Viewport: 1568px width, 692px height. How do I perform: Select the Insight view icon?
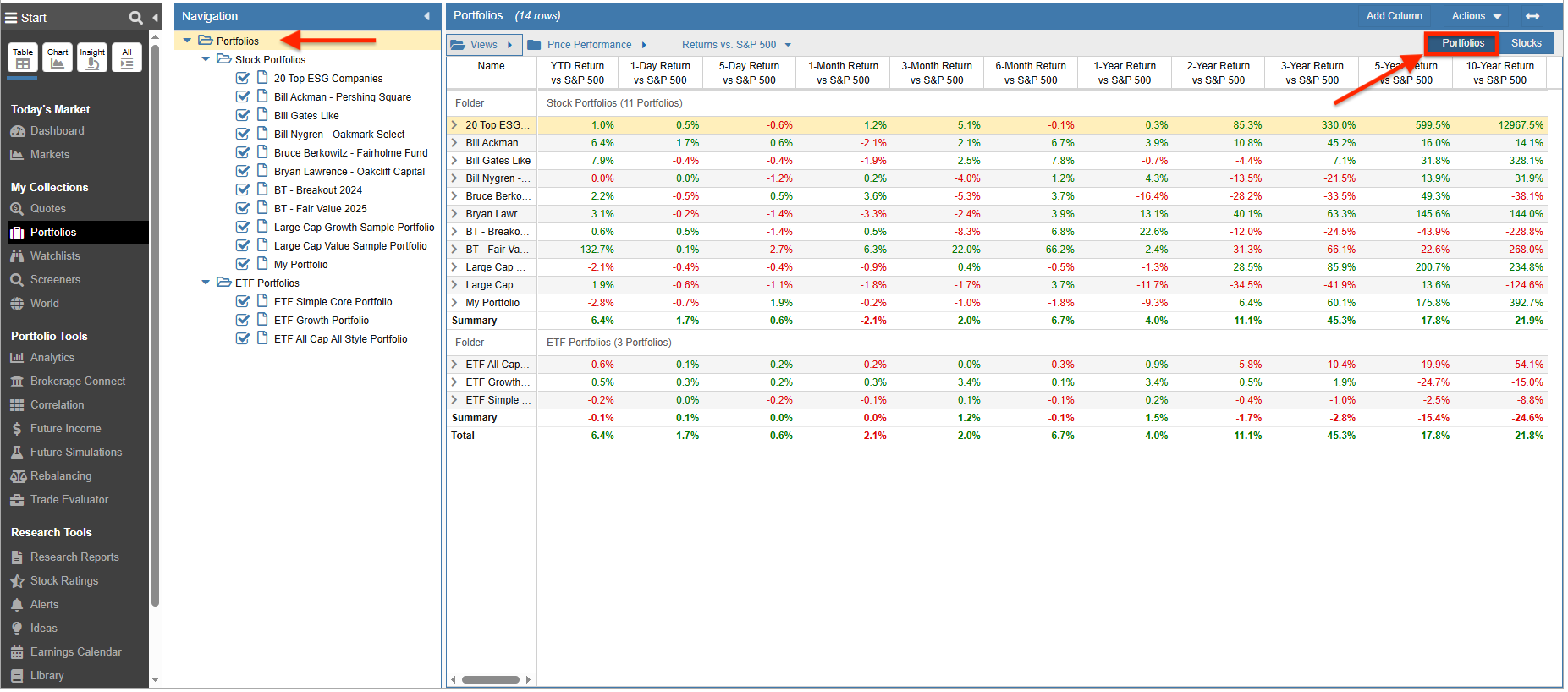pyautogui.click(x=92, y=58)
